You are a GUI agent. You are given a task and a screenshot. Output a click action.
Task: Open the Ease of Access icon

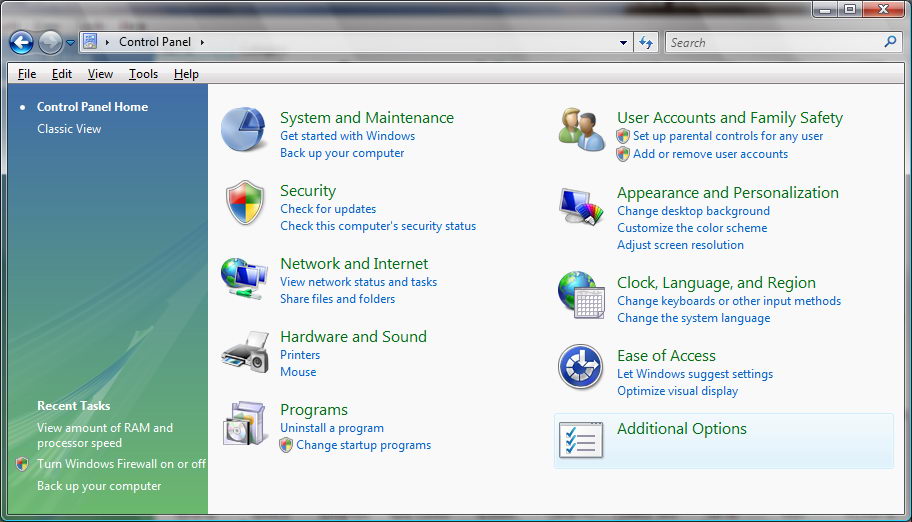click(x=580, y=367)
